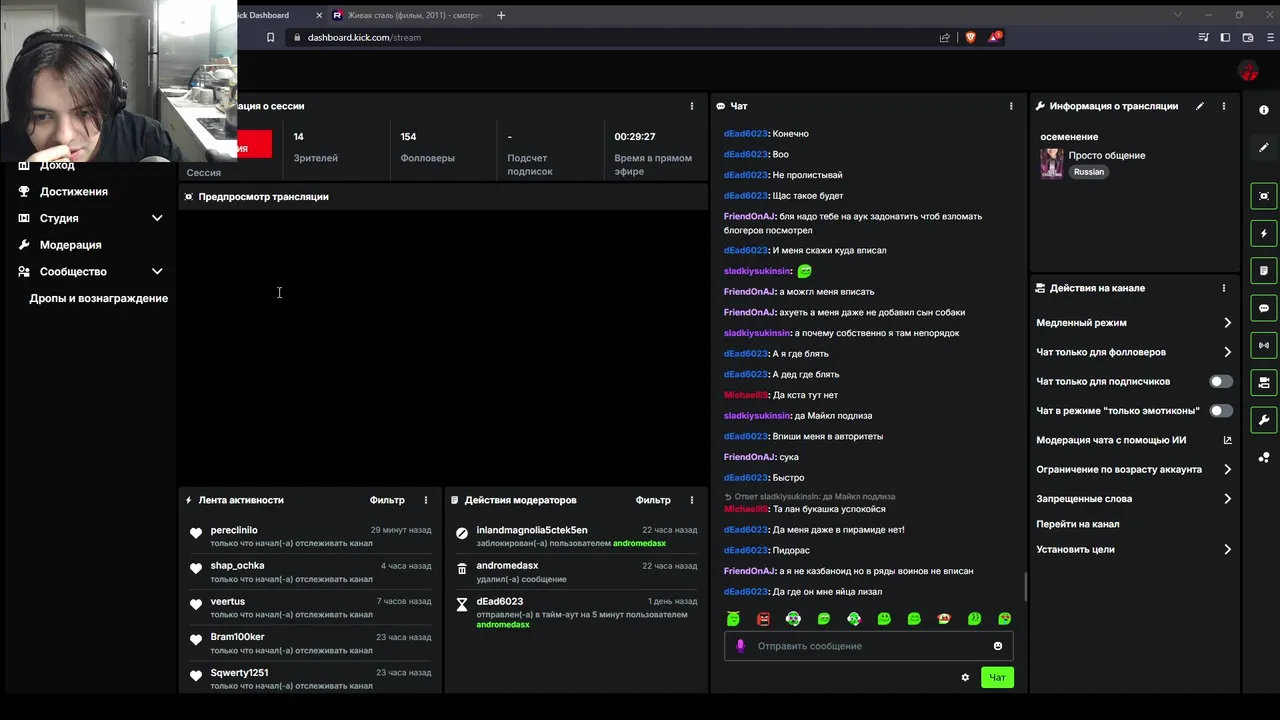Open Модерация чата с помощью ИИ
The image size is (1280, 720).
[1134, 440]
